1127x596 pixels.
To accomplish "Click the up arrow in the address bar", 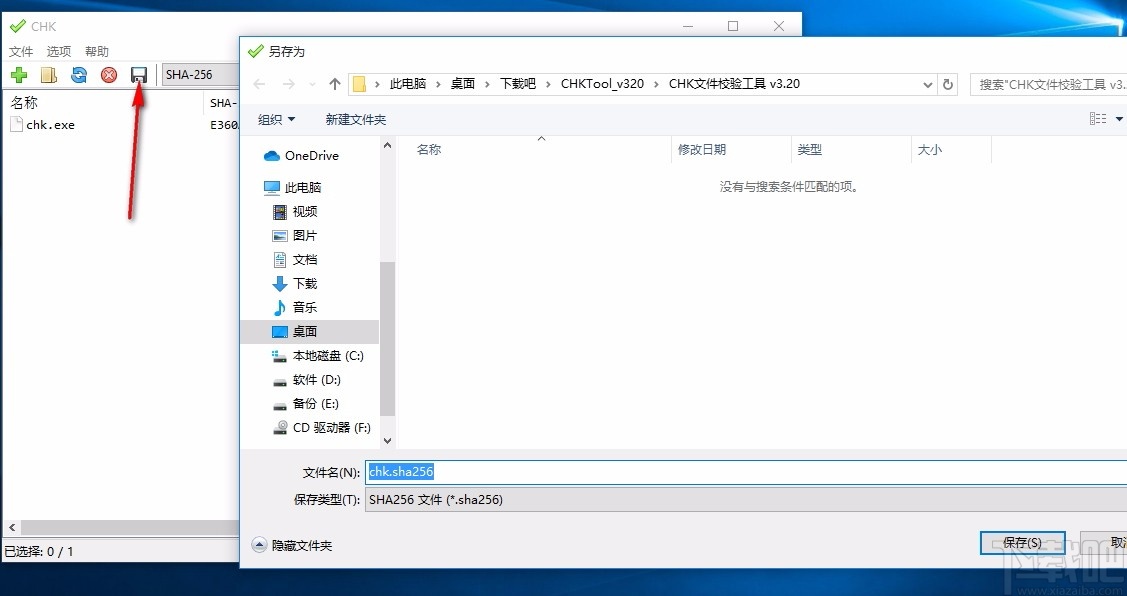I will point(335,84).
